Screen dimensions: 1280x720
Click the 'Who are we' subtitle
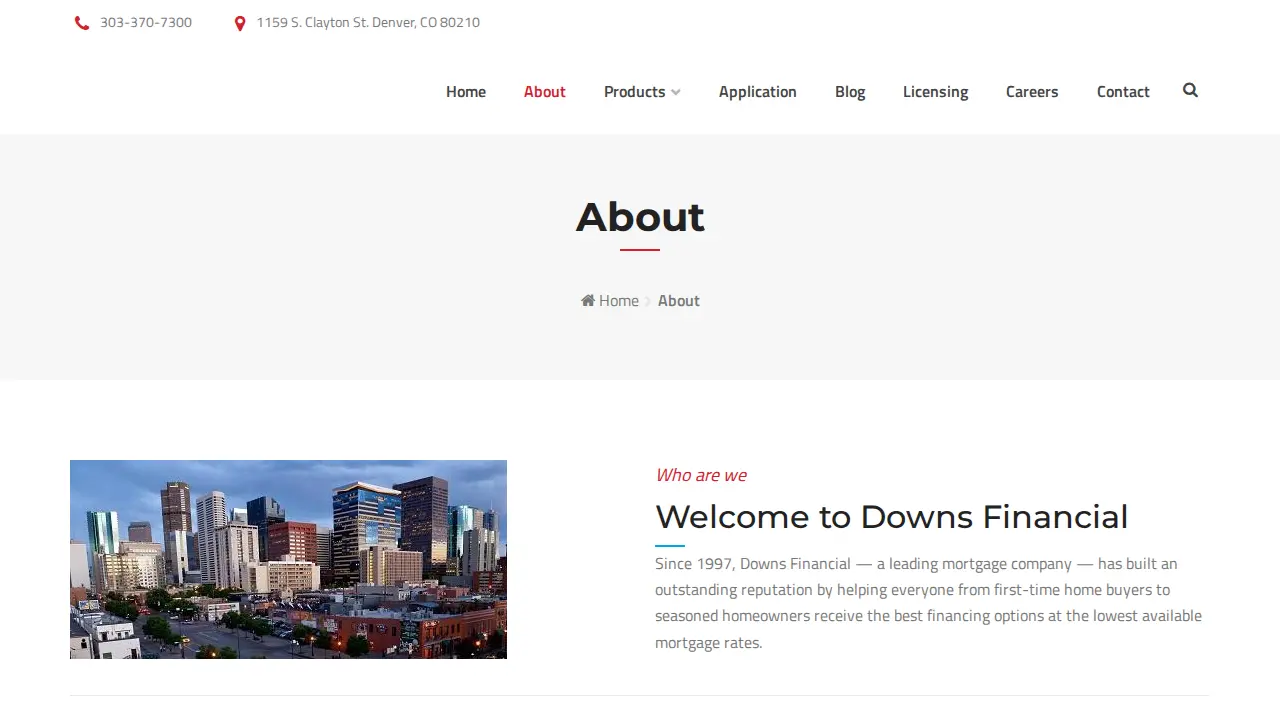click(x=701, y=475)
